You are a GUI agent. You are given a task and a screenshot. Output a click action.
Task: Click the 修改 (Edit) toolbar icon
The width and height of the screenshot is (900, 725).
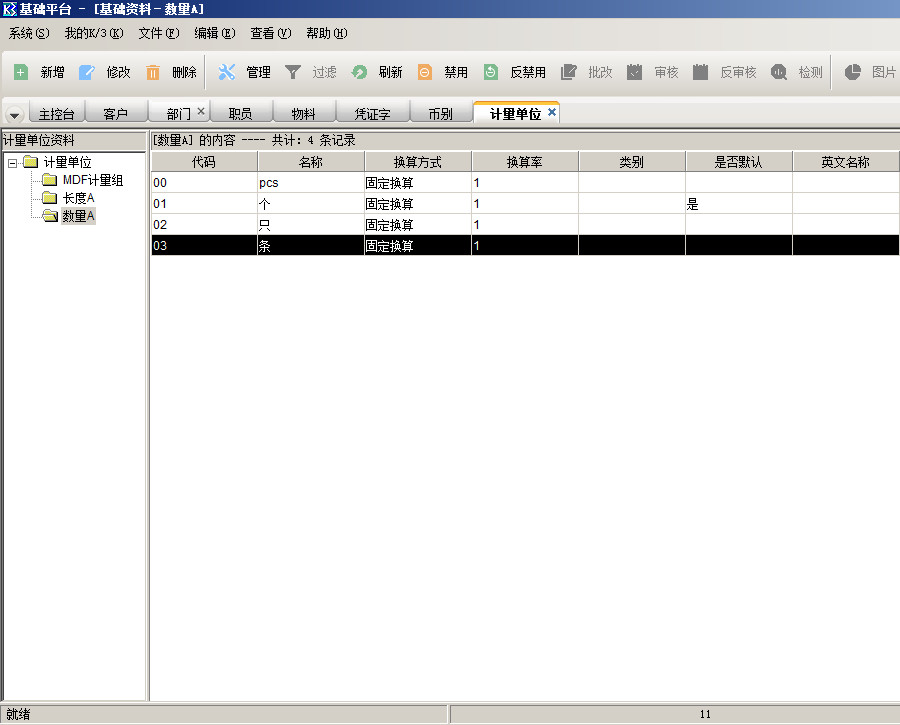(87, 72)
